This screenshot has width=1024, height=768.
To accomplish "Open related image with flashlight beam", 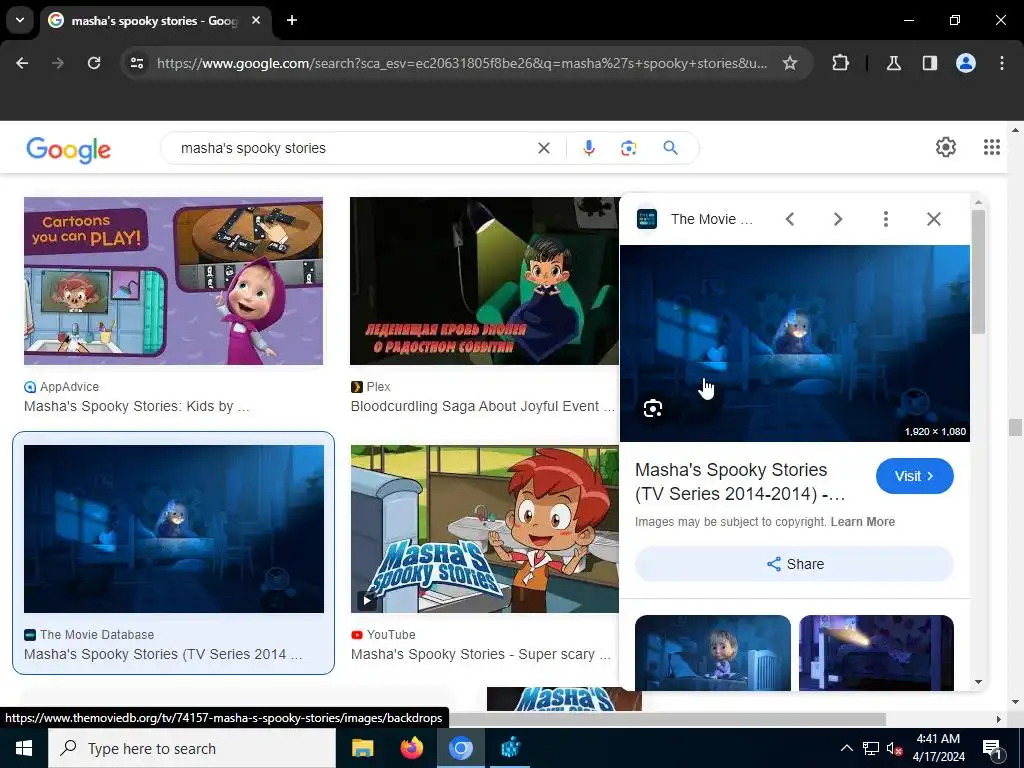I will point(876,652).
